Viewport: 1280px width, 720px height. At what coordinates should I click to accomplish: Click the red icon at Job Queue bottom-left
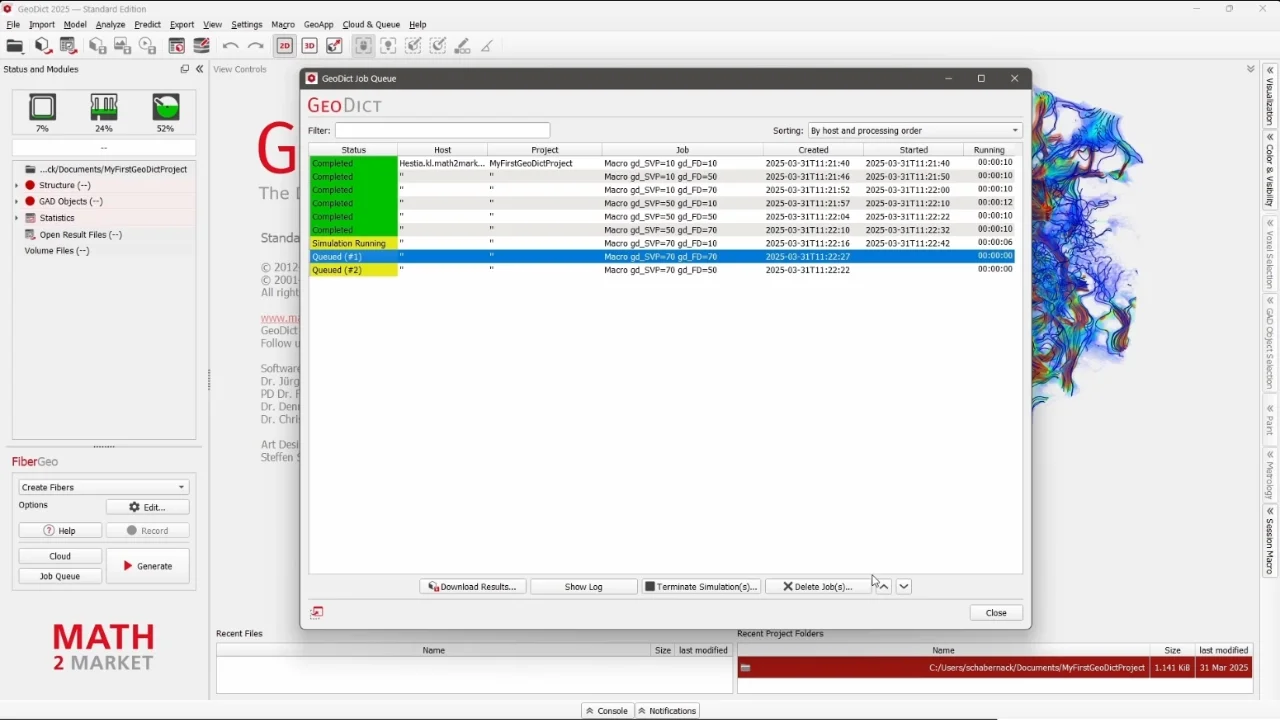(x=317, y=612)
